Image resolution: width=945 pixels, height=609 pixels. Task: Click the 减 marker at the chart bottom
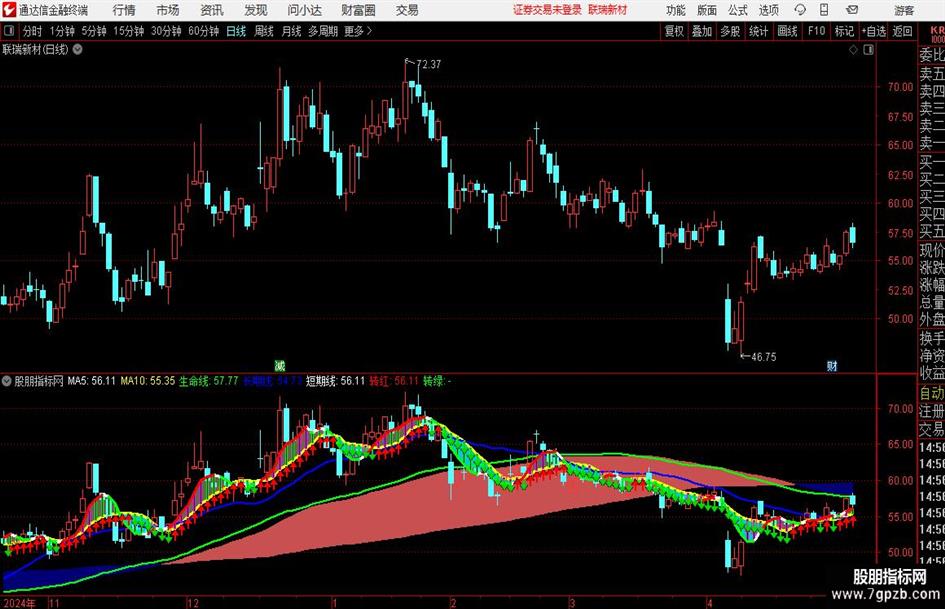click(280, 365)
